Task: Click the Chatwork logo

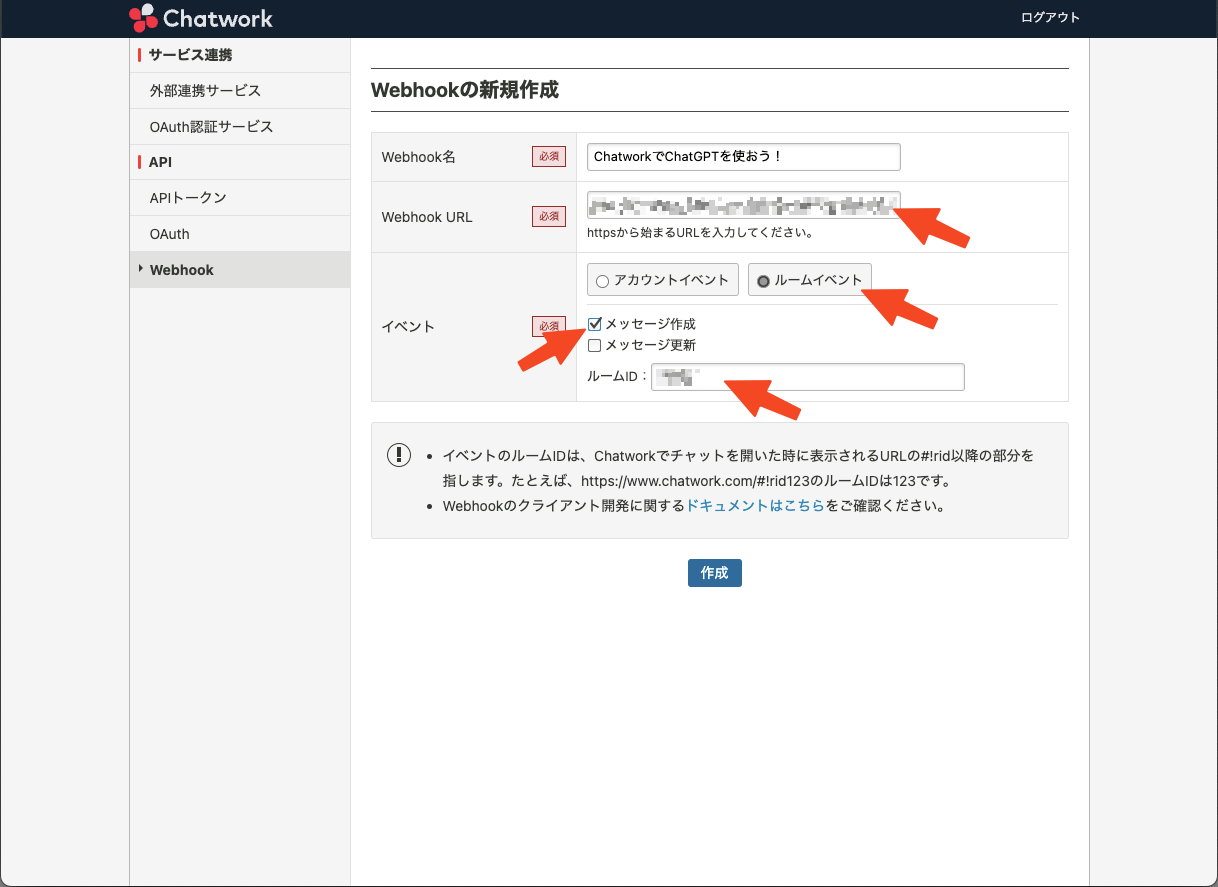Action: tap(201, 18)
